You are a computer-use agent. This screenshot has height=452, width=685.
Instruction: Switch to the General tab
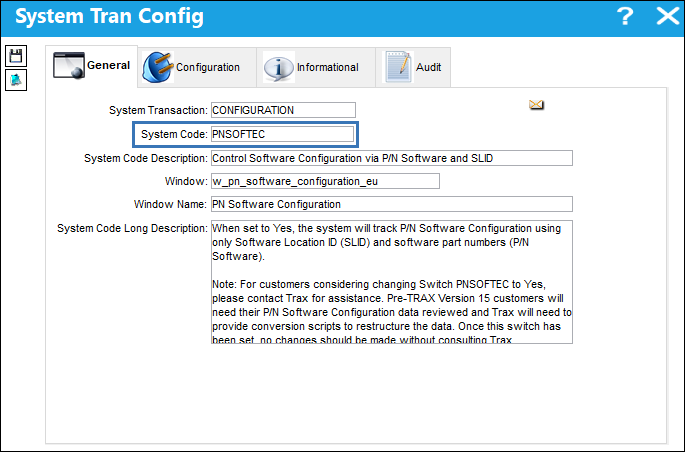pos(92,66)
